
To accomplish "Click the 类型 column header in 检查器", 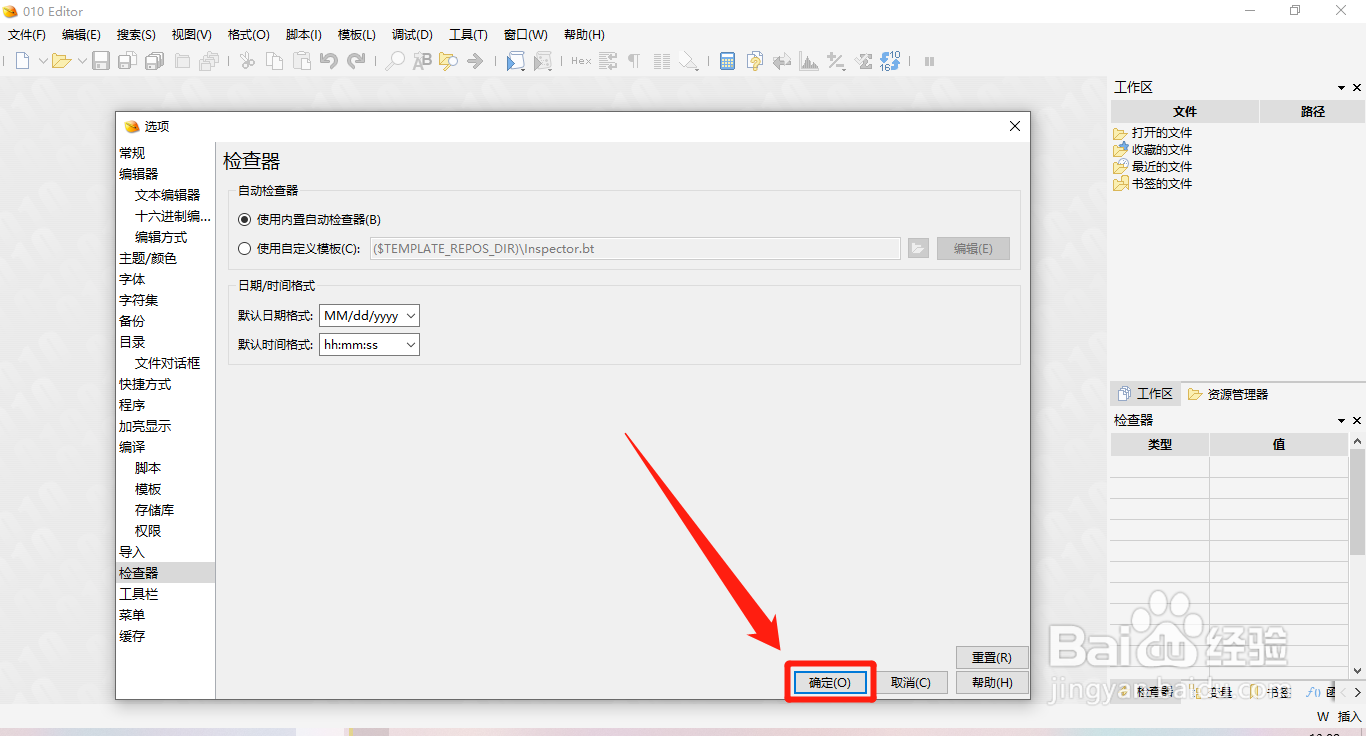I will pos(1159,444).
